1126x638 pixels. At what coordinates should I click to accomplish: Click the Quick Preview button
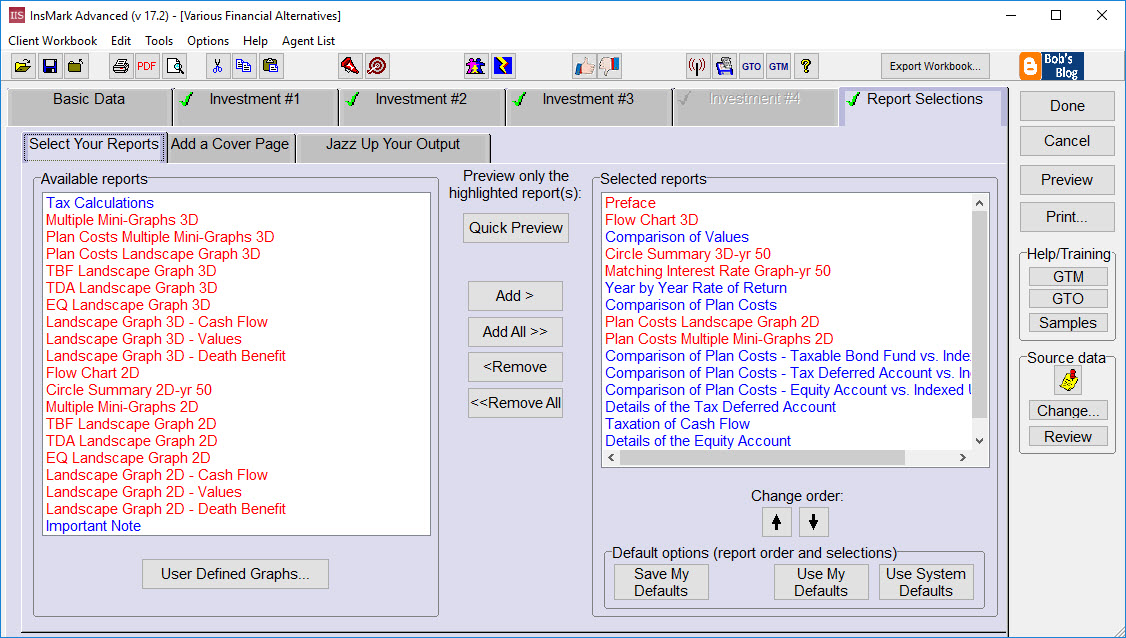click(x=515, y=228)
